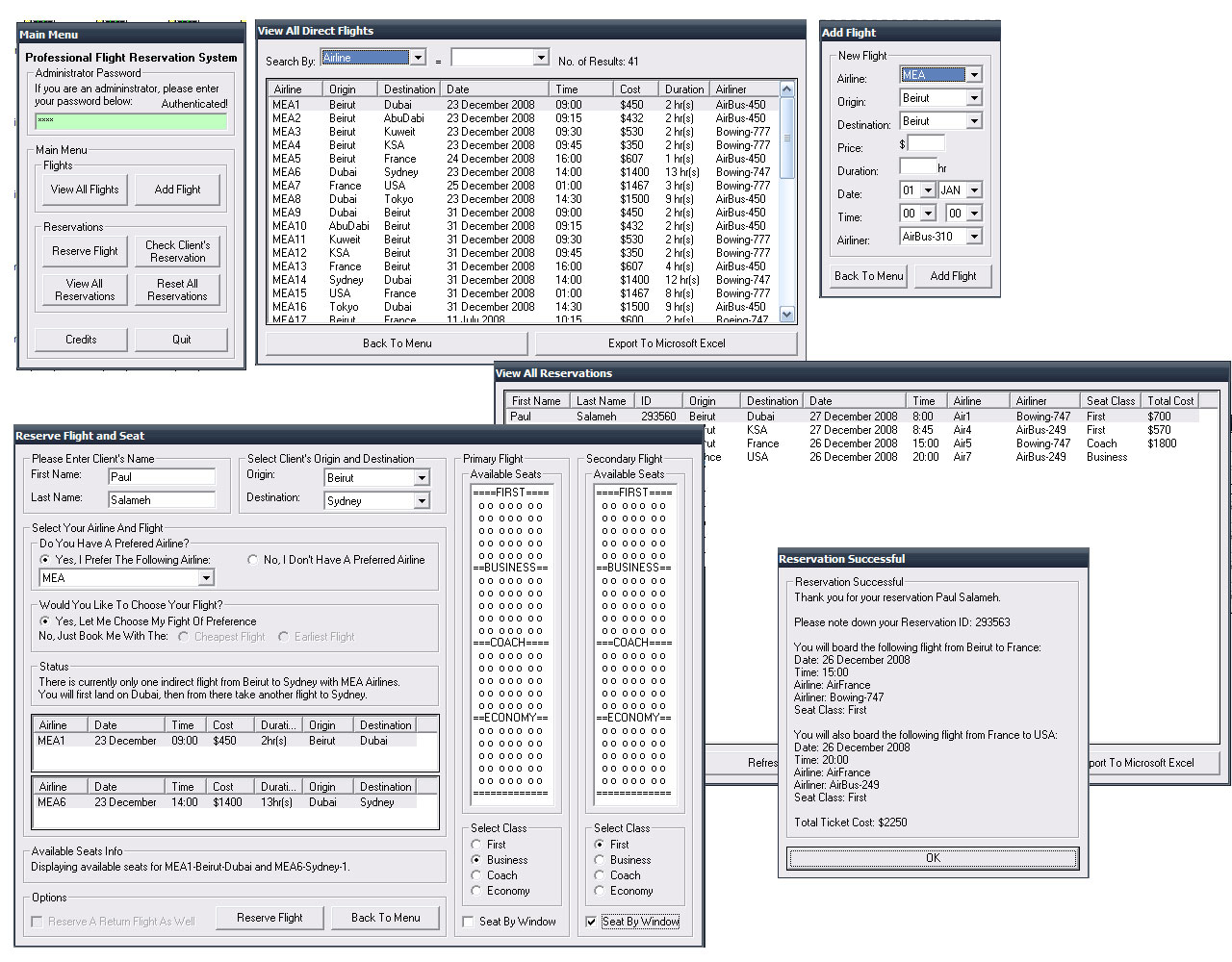Image resolution: width=1232 pixels, height=962 pixels.
Task: Open the preferred airline MEA dropdown
Action: pos(206,578)
